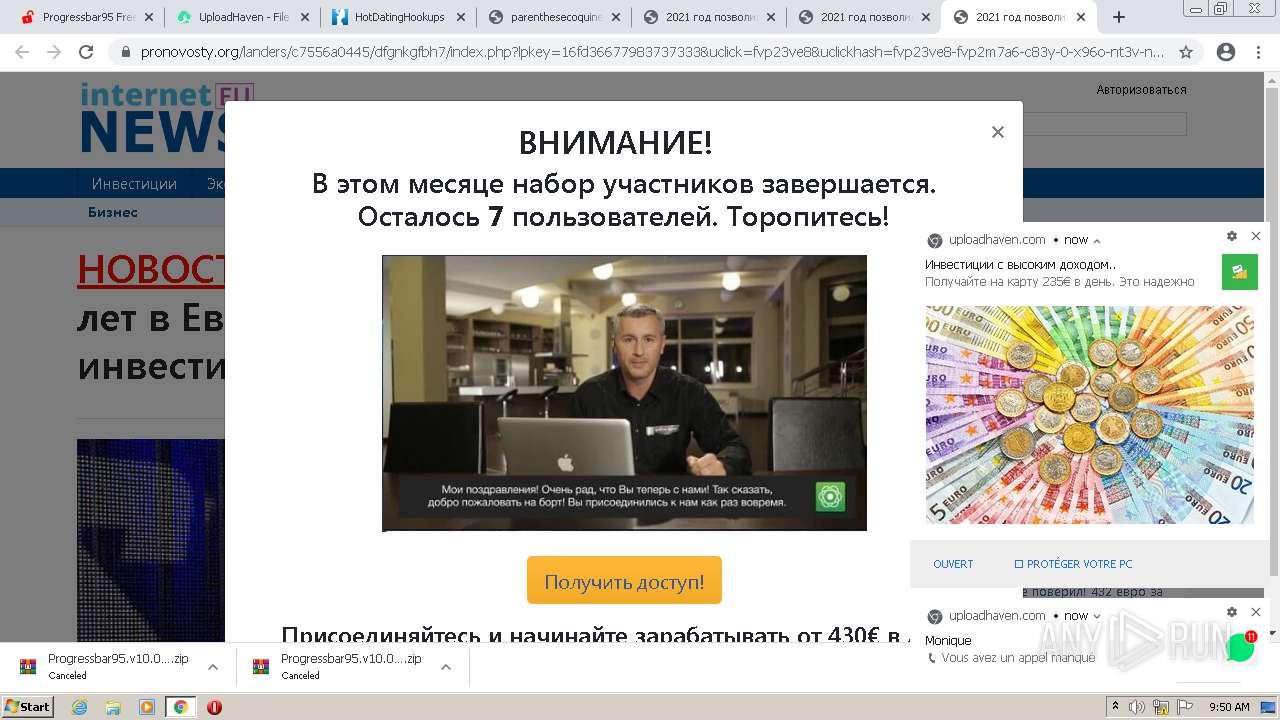Open settings gear of the investment notification
This screenshot has height=720, width=1280.
point(1232,236)
